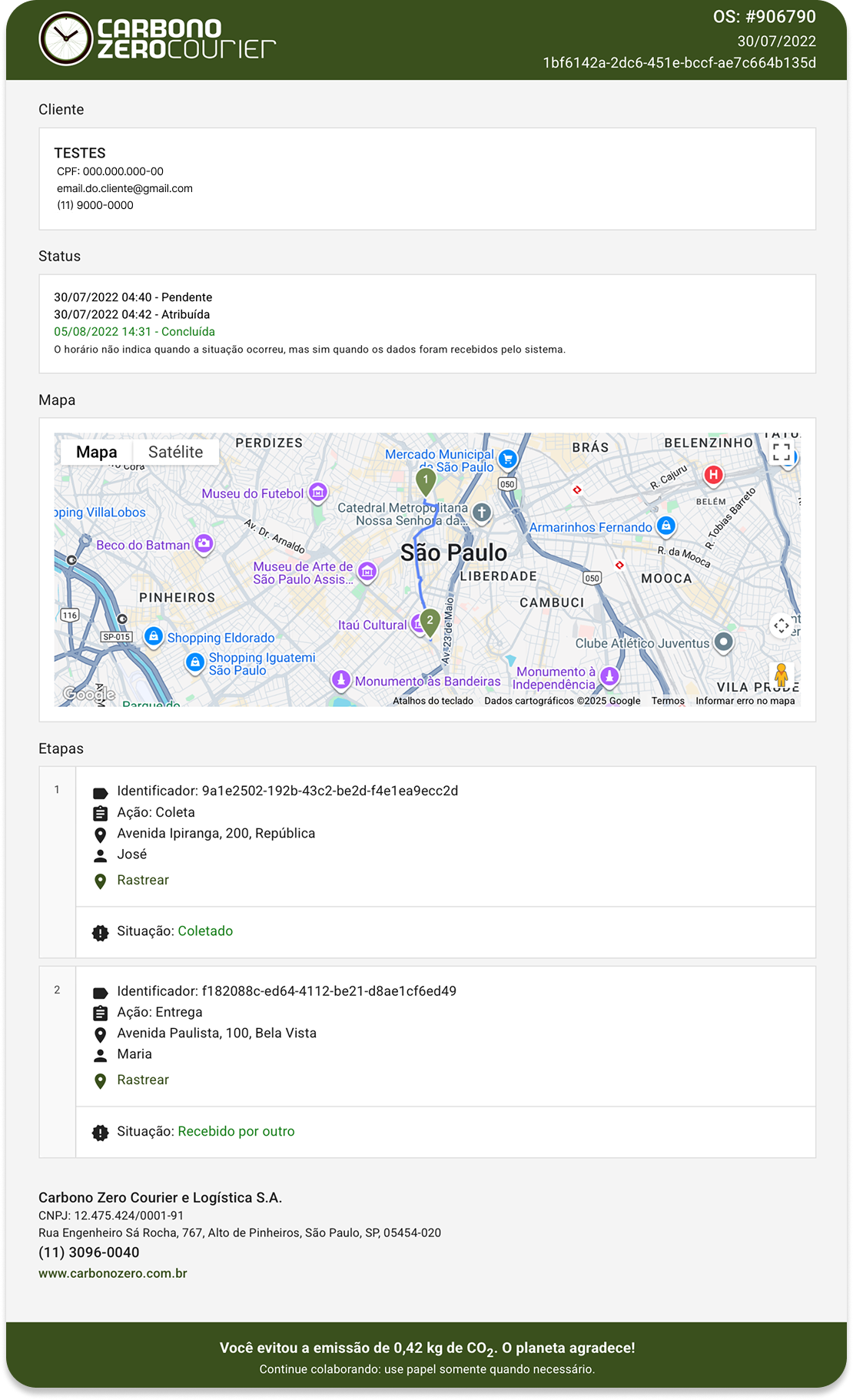Image resolution: width=853 pixels, height=1400 pixels.
Task: Toggle fullscreen map view
Action: (x=782, y=453)
